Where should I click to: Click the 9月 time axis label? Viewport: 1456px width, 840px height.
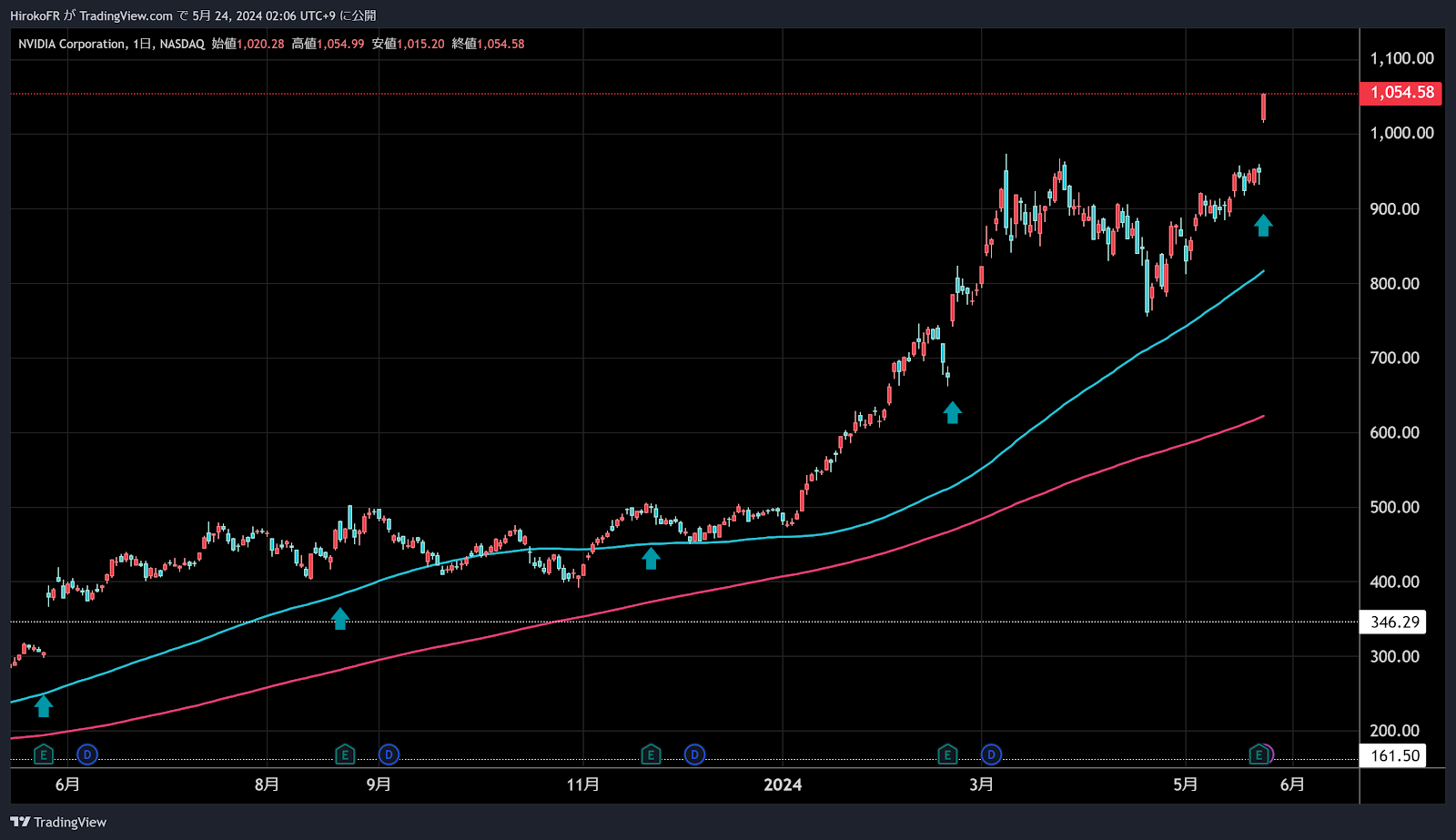[x=379, y=784]
